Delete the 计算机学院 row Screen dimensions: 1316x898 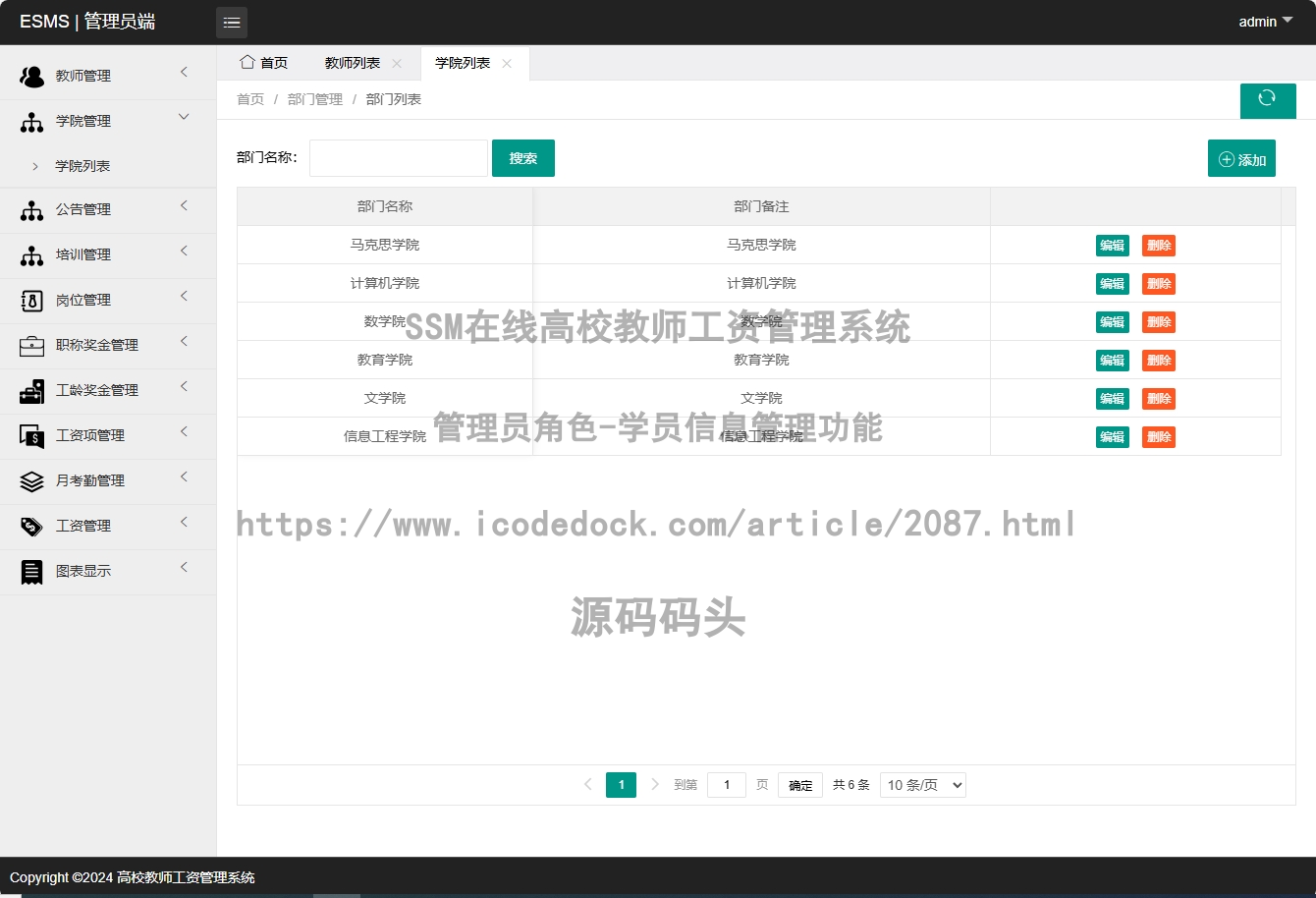[x=1159, y=284]
